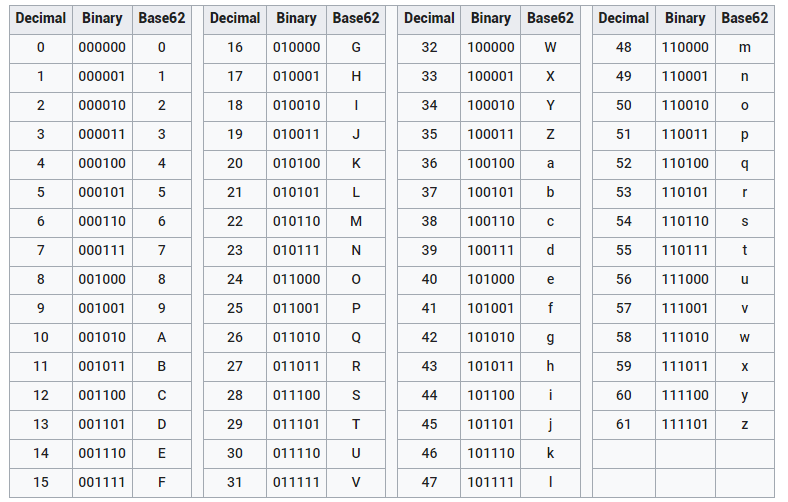
Task: Select Base62 character uppercase F
Action: click(161, 482)
